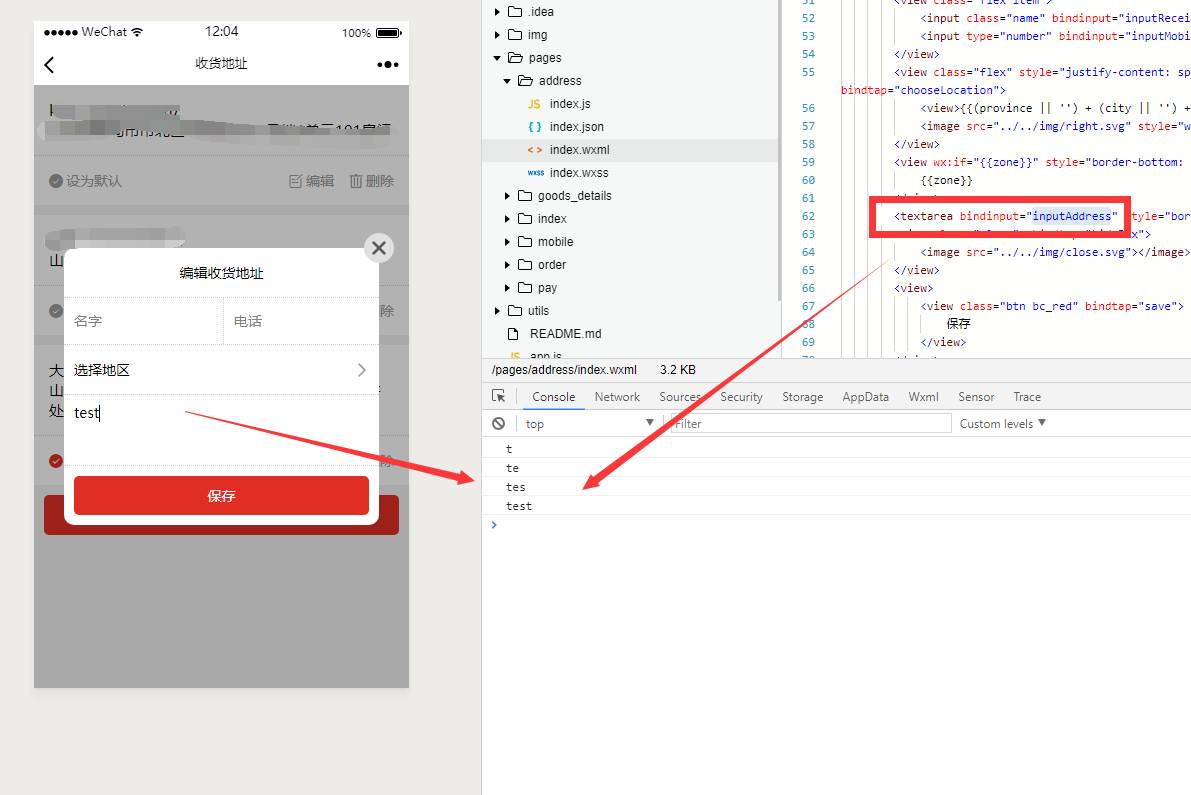1191x795 pixels.
Task: Open README.md file
Action: (x=565, y=333)
